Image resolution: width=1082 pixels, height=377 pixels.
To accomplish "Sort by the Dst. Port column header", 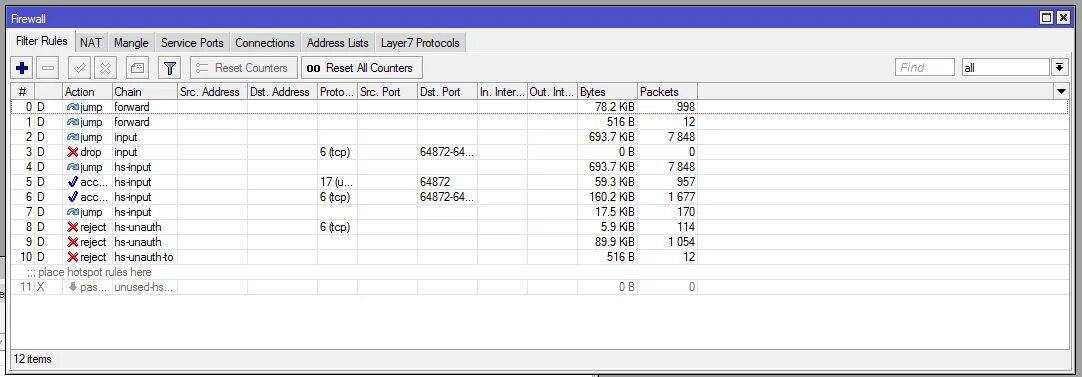I will [447, 92].
